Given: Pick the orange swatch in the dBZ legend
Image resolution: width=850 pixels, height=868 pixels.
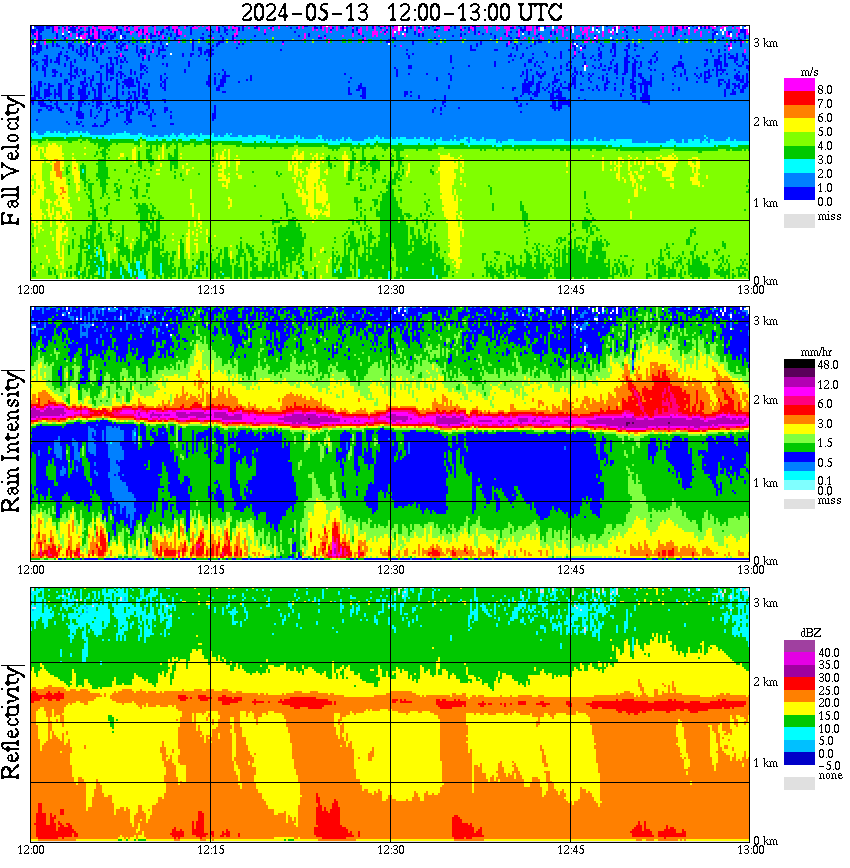Looking at the screenshot, I should click(x=799, y=696).
